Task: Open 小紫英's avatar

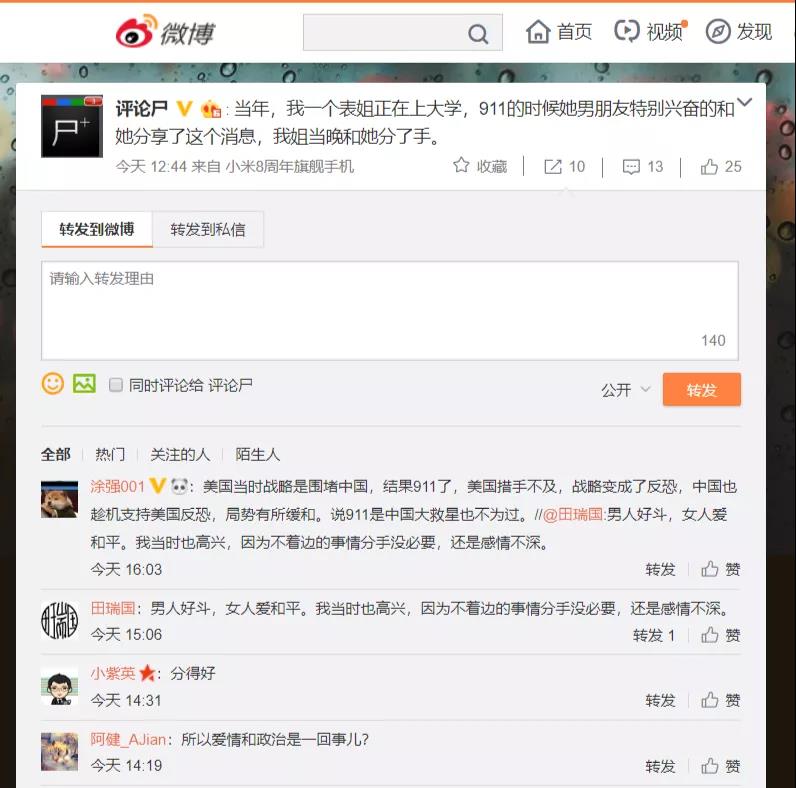Action: 59,686
